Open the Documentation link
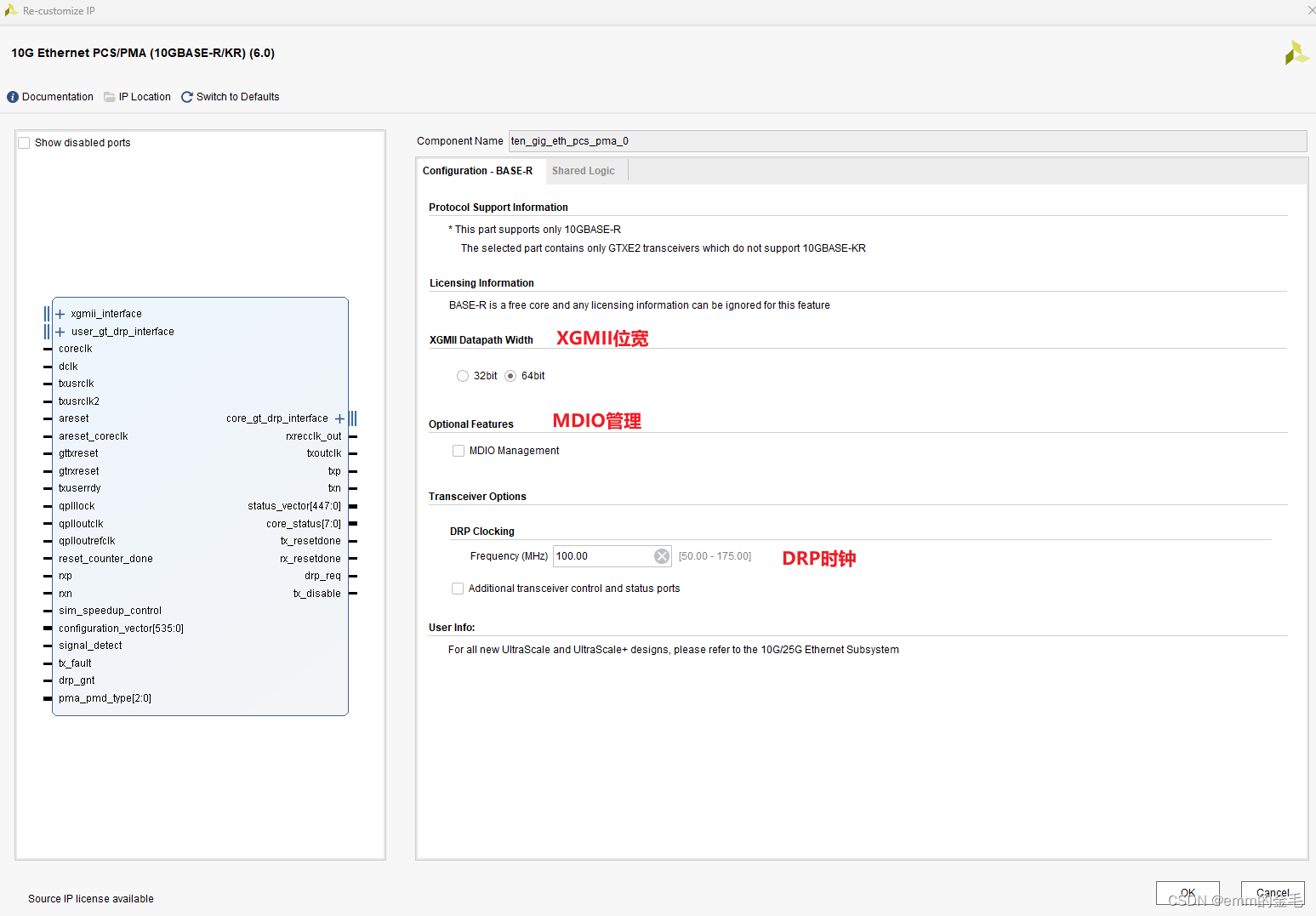The height and width of the screenshot is (916, 1316). coord(58,97)
